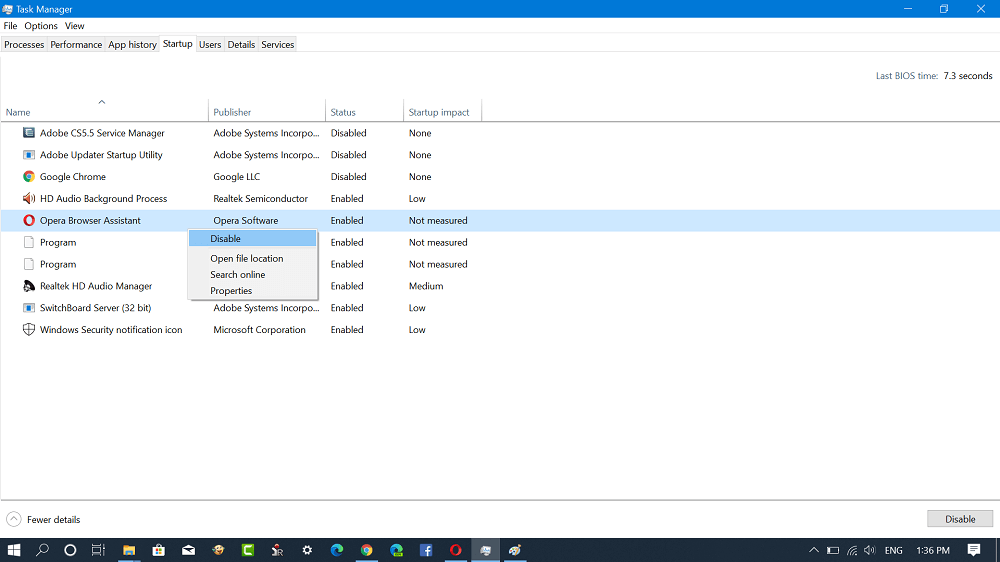Screen dimensions: 1000x562
Task: Click the Medium startup impact value
Action: pos(426,286)
